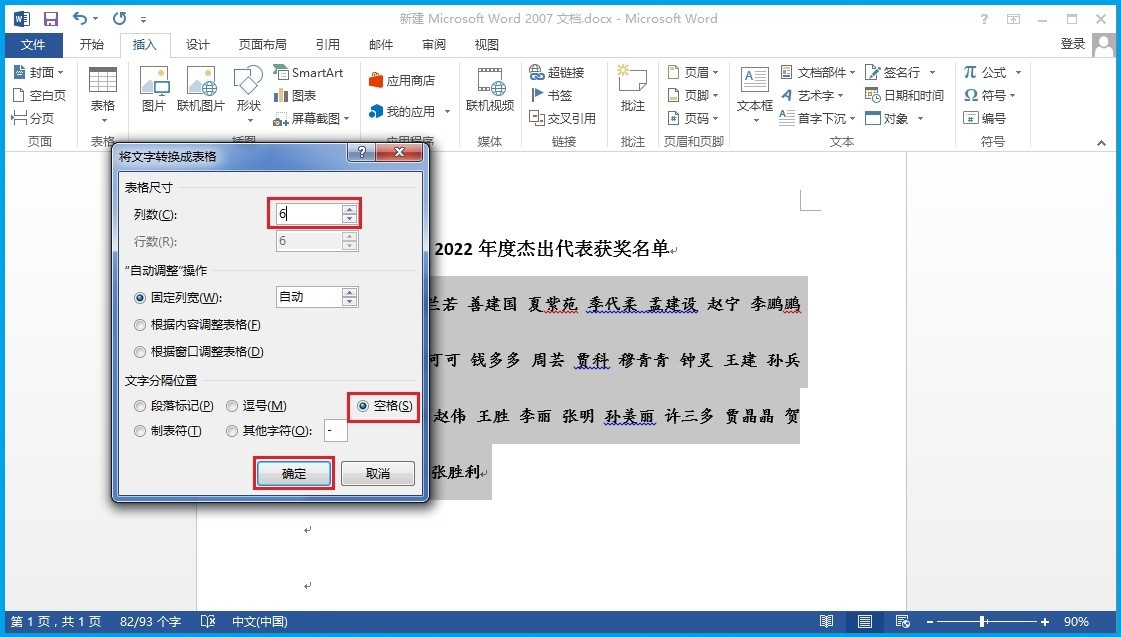Click zoom out minus button
This screenshot has width=1121, height=637.
click(929, 622)
